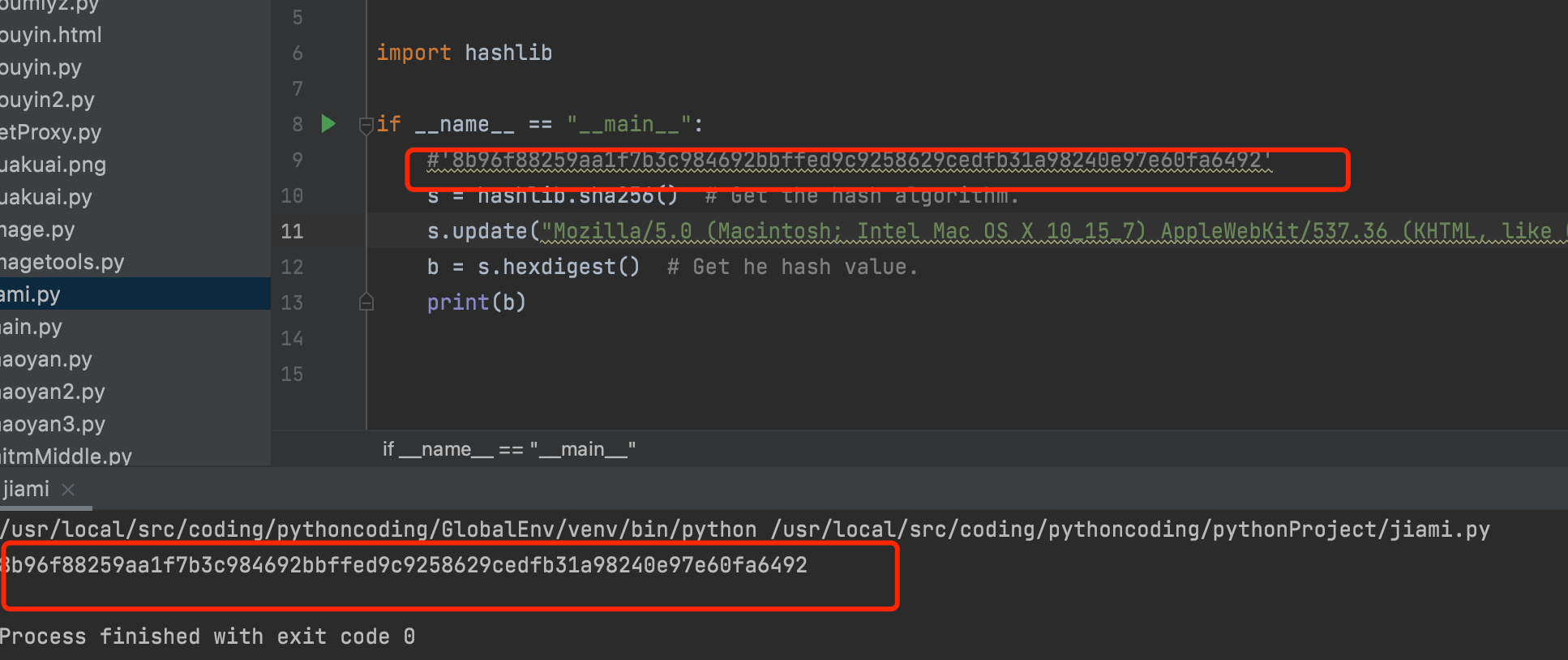Viewport: 1568px width, 660px height.
Task: Click the print(b) statement
Action: click(x=477, y=302)
